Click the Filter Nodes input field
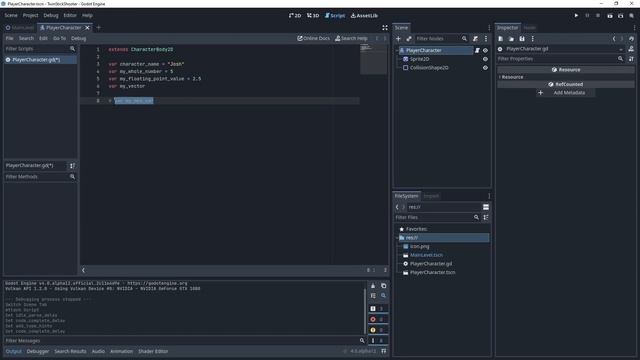Viewport: 640px width, 360px height. (x=441, y=39)
